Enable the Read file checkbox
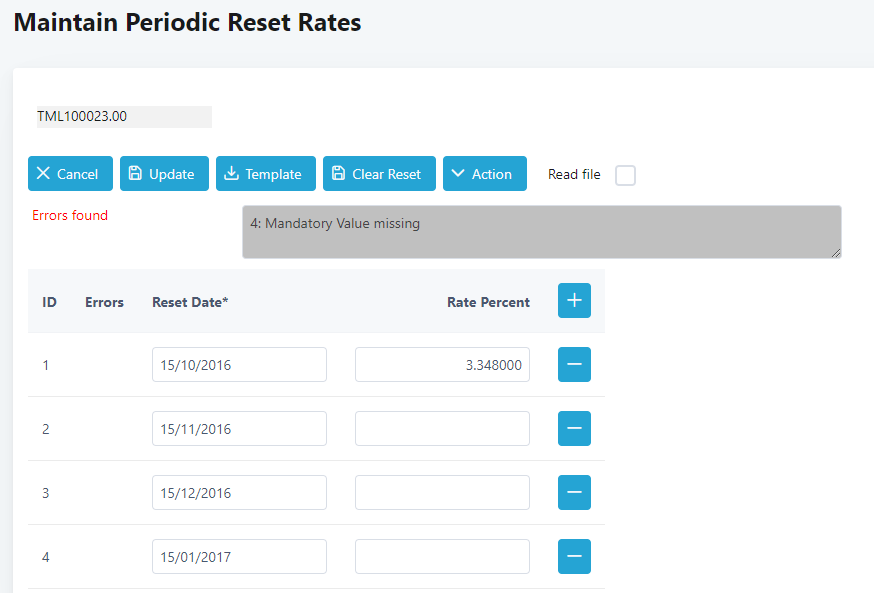Screen dimensions: 874x593 [625, 176]
